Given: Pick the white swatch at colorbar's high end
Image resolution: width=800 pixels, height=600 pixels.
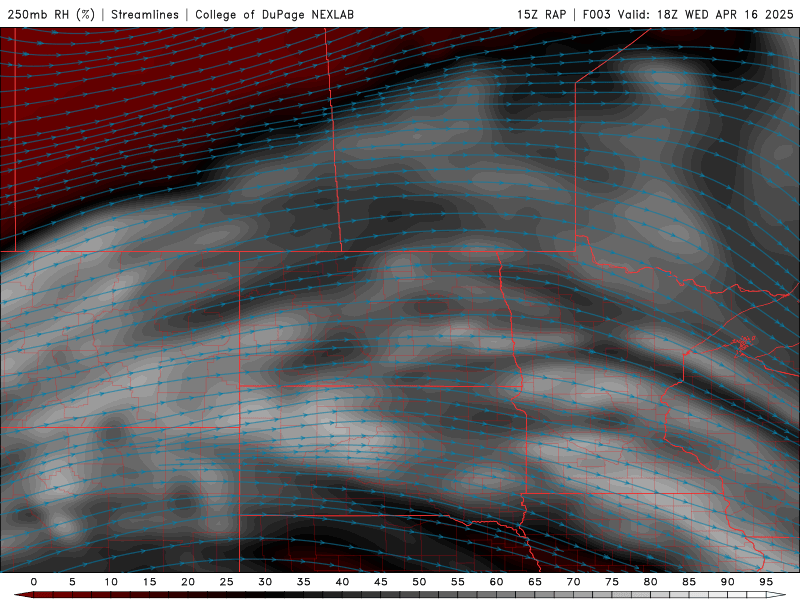Looking at the screenshot, I should 773,595.
